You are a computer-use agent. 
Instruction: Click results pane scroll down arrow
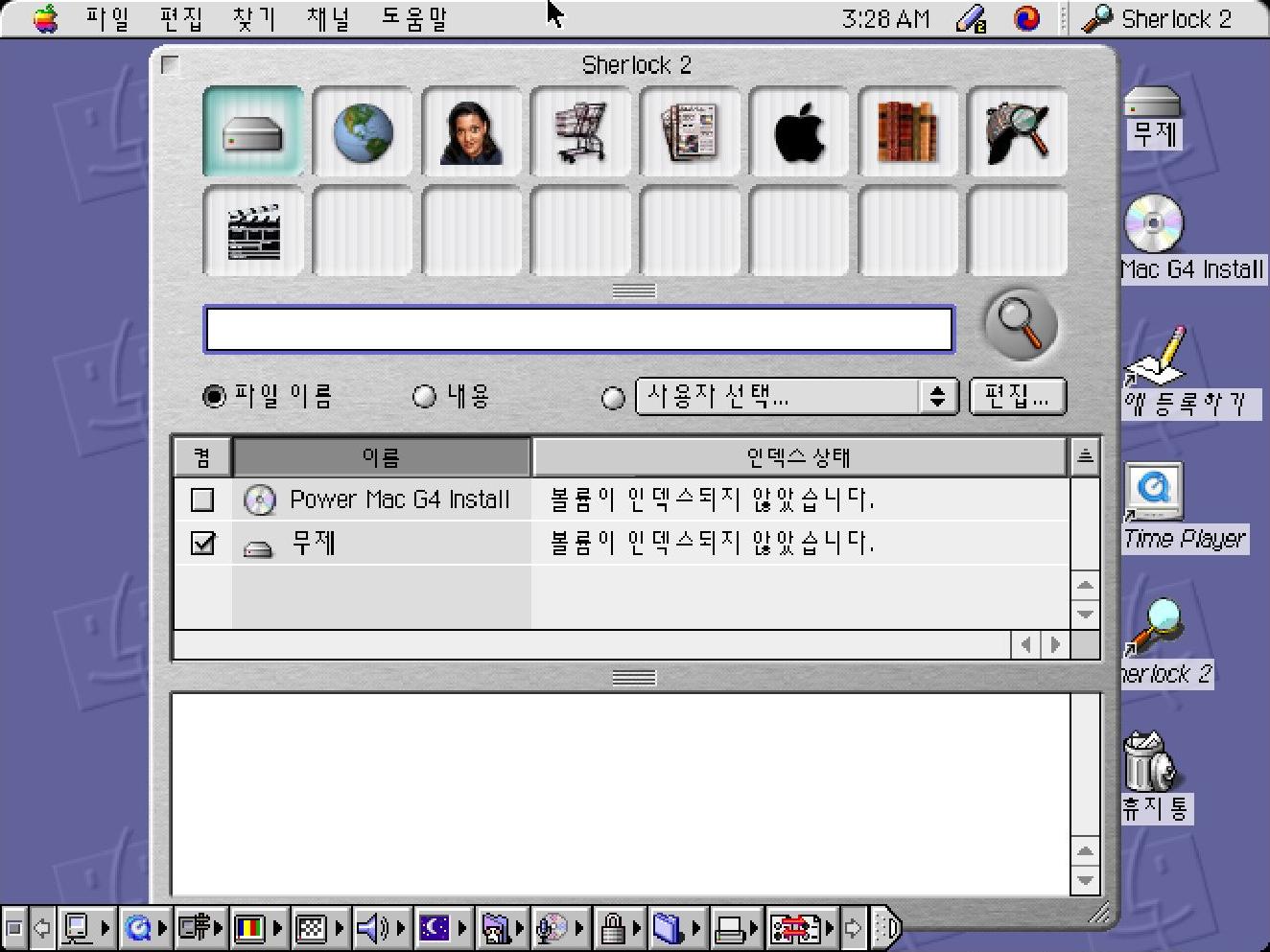pyautogui.click(x=1085, y=880)
